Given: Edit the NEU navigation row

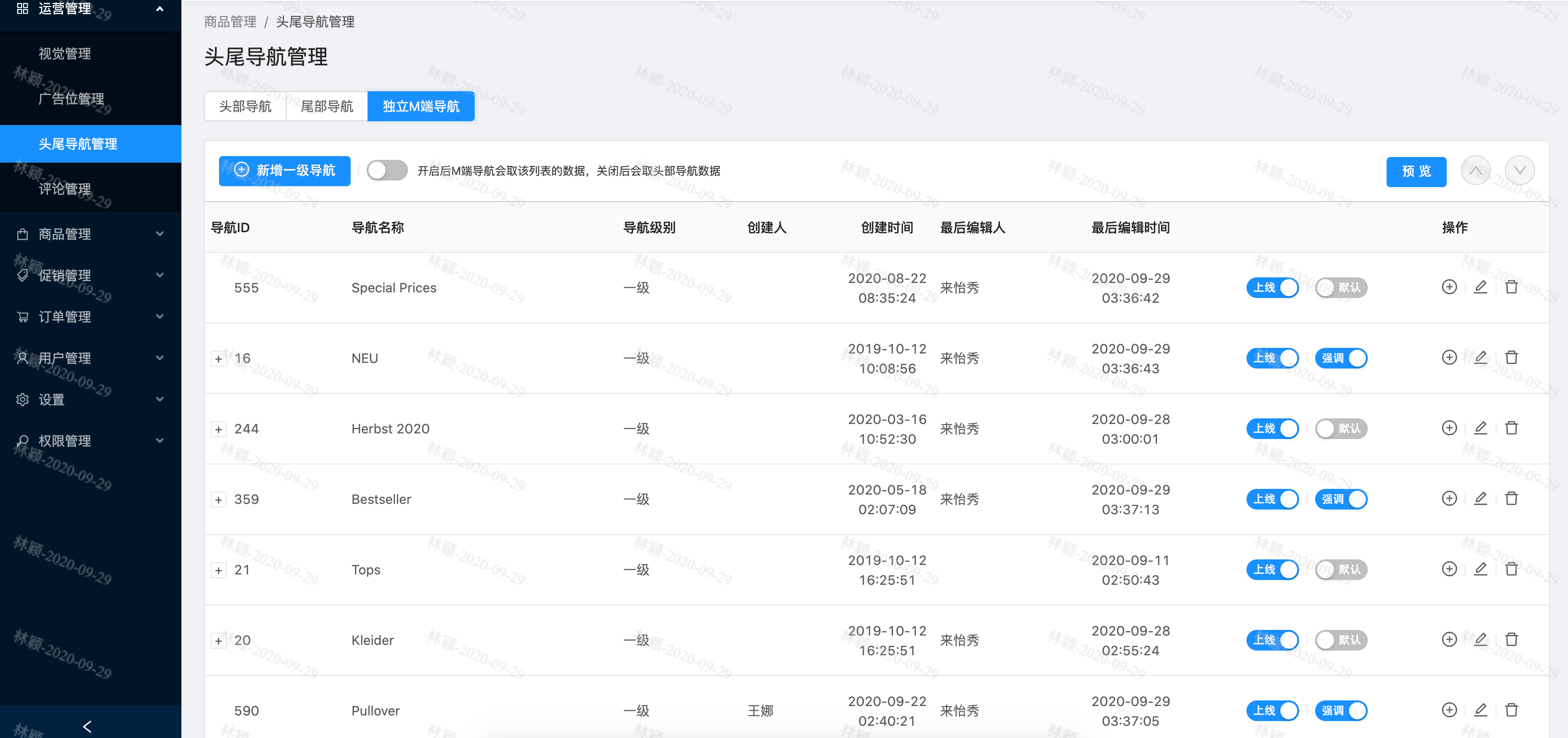Looking at the screenshot, I should click(1480, 357).
